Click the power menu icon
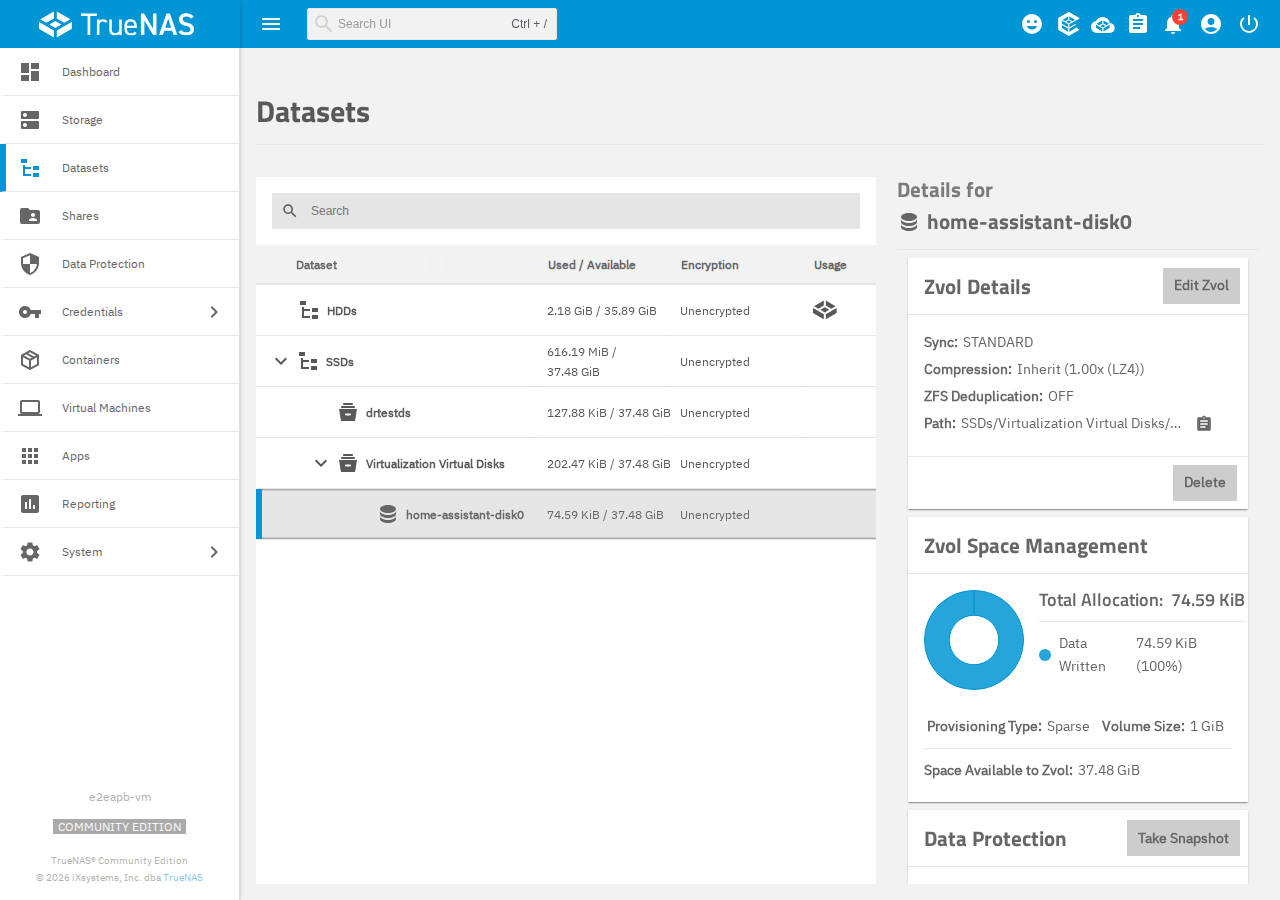 coord(1249,24)
